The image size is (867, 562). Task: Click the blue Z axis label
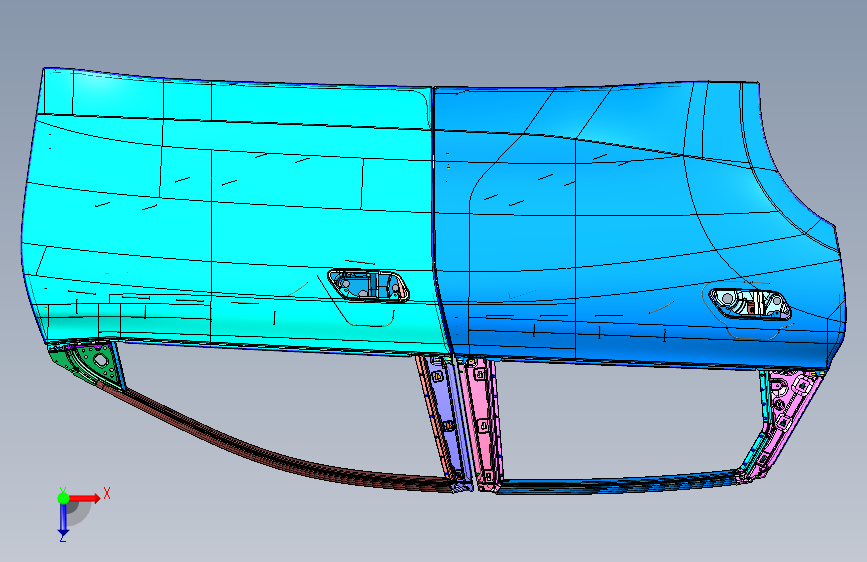tap(62, 538)
